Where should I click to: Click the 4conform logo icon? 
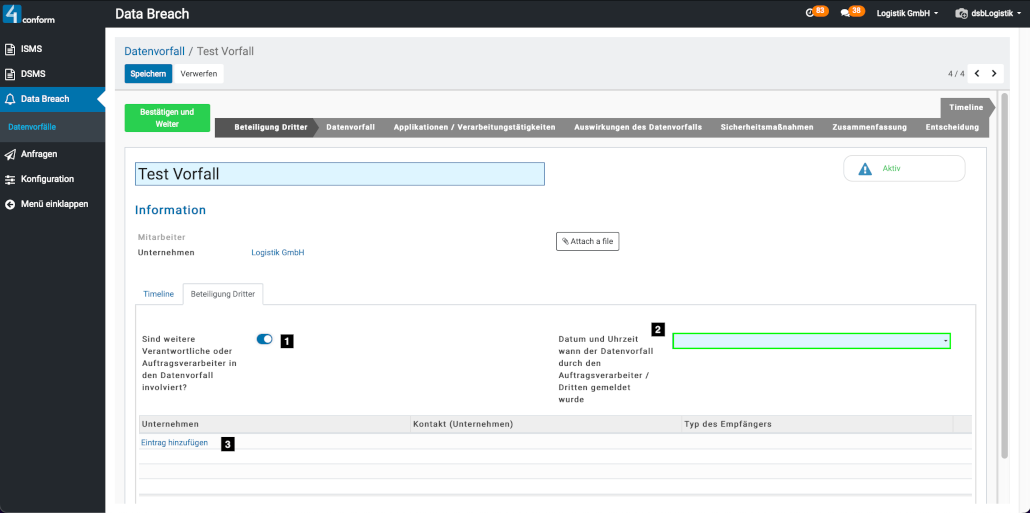coord(13,14)
